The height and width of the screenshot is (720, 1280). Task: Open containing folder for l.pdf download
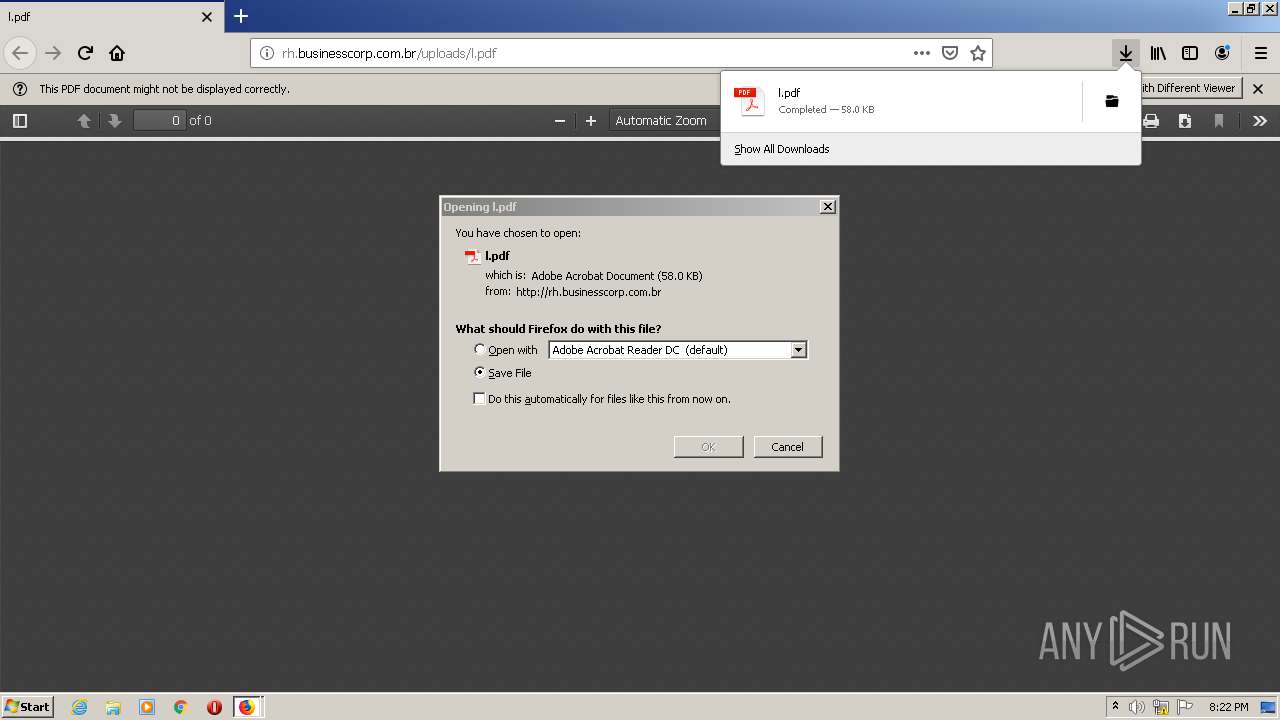click(x=1111, y=101)
